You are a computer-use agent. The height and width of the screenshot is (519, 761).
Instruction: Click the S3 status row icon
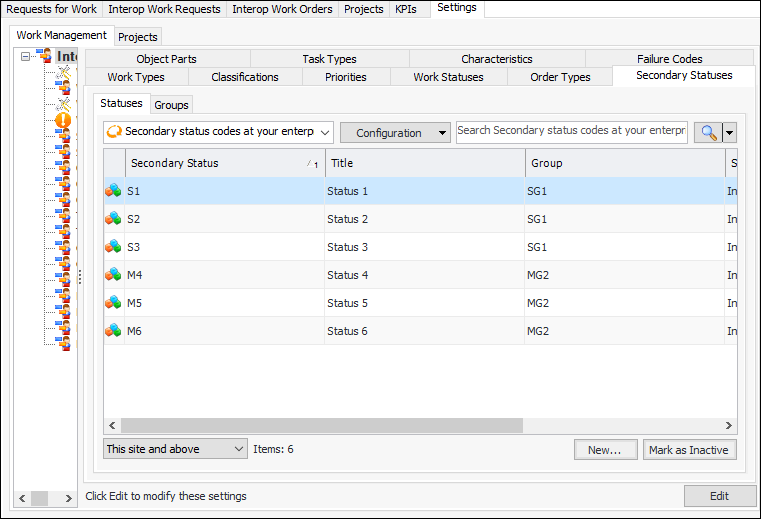(x=114, y=247)
